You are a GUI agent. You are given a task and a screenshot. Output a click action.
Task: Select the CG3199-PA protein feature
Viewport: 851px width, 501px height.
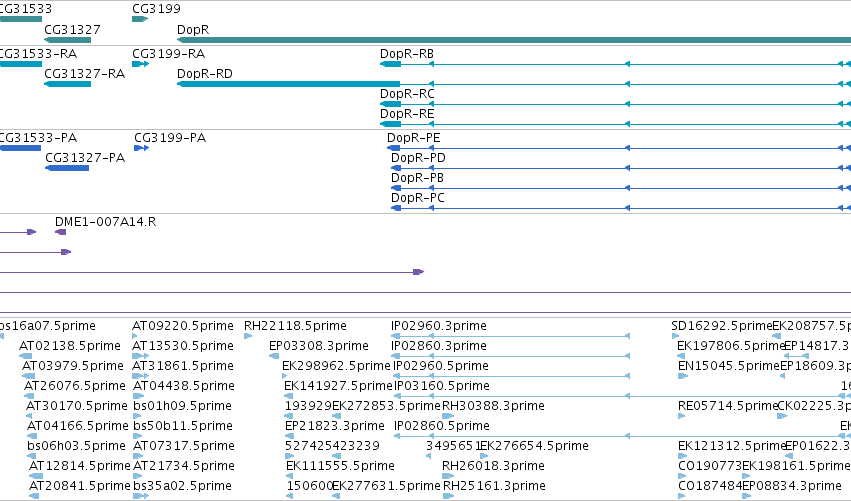[142, 148]
